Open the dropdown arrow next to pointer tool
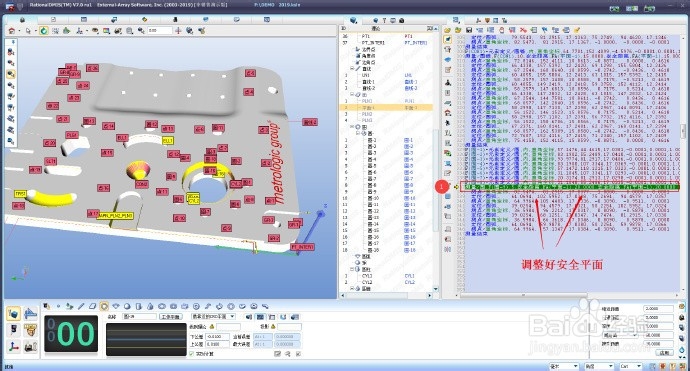Screen dimensions: 690x371 pyautogui.click(x=35, y=31)
